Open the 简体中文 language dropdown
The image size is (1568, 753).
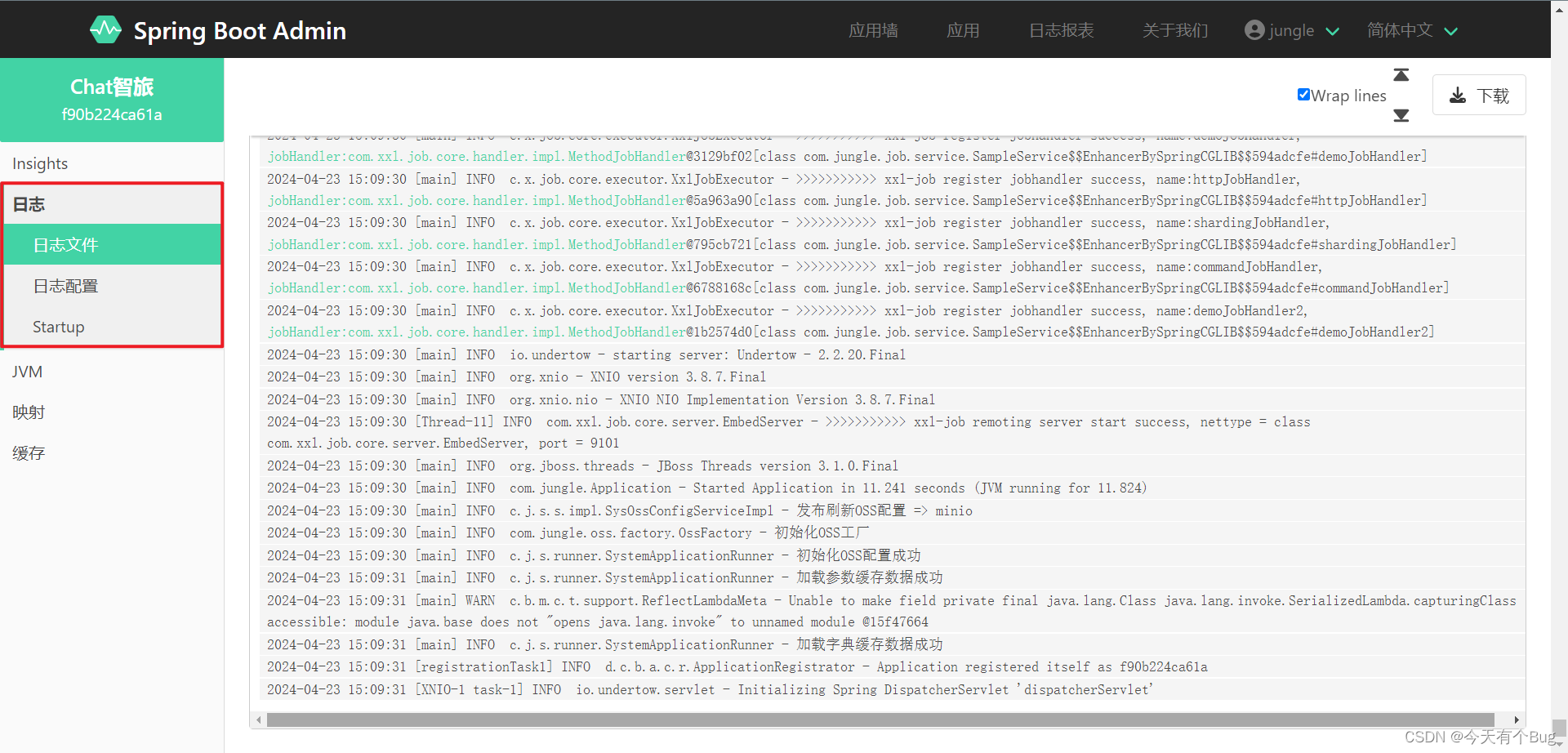point(1453,31)
